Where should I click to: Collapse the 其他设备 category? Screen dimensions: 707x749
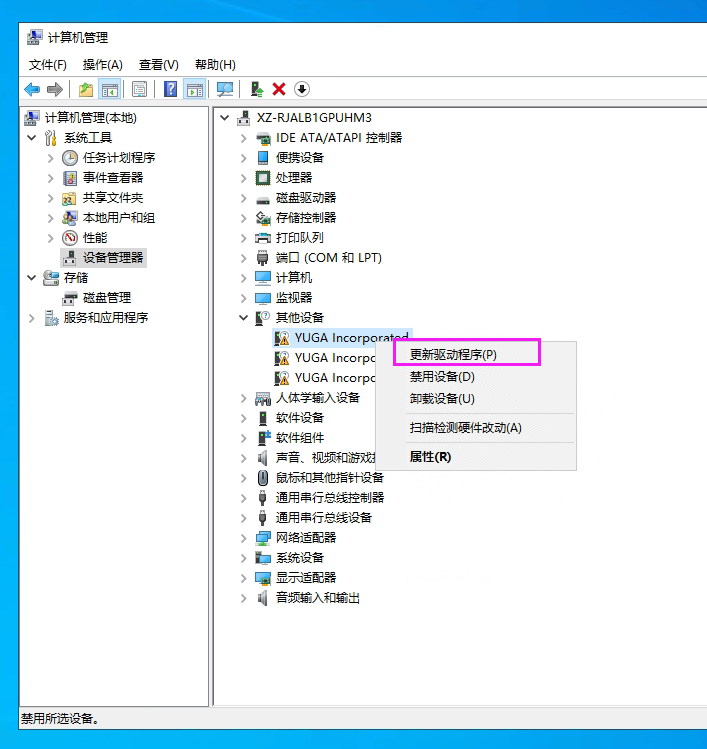point(243,318)
